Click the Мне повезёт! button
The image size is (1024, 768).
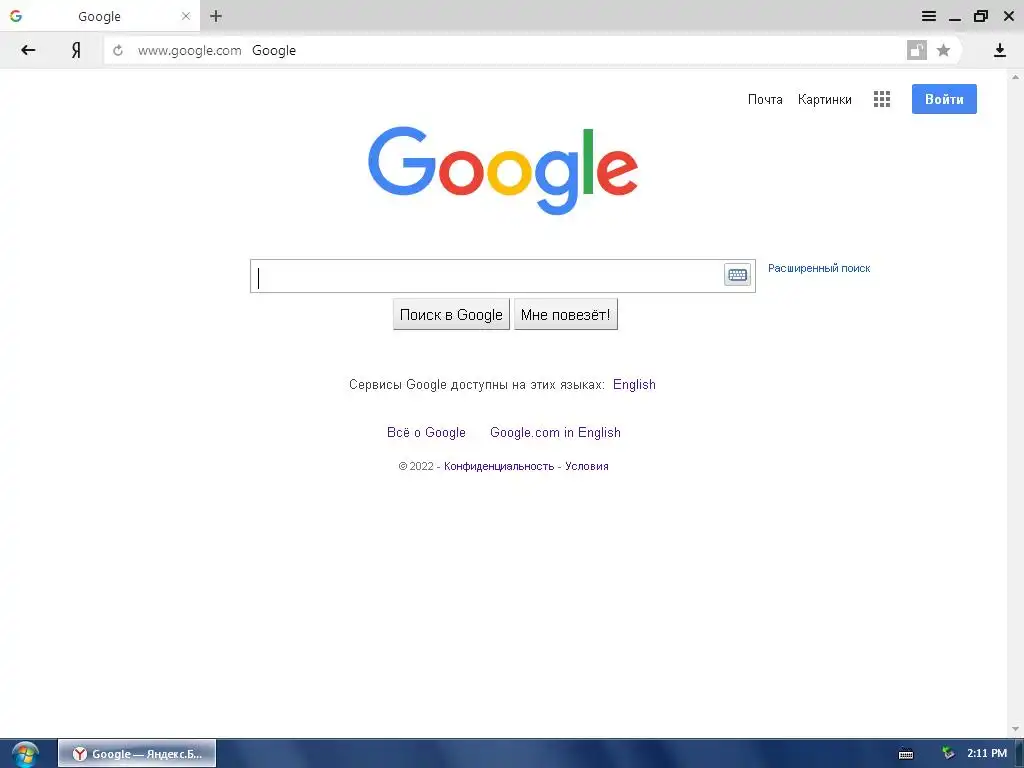tap(566, 315)
